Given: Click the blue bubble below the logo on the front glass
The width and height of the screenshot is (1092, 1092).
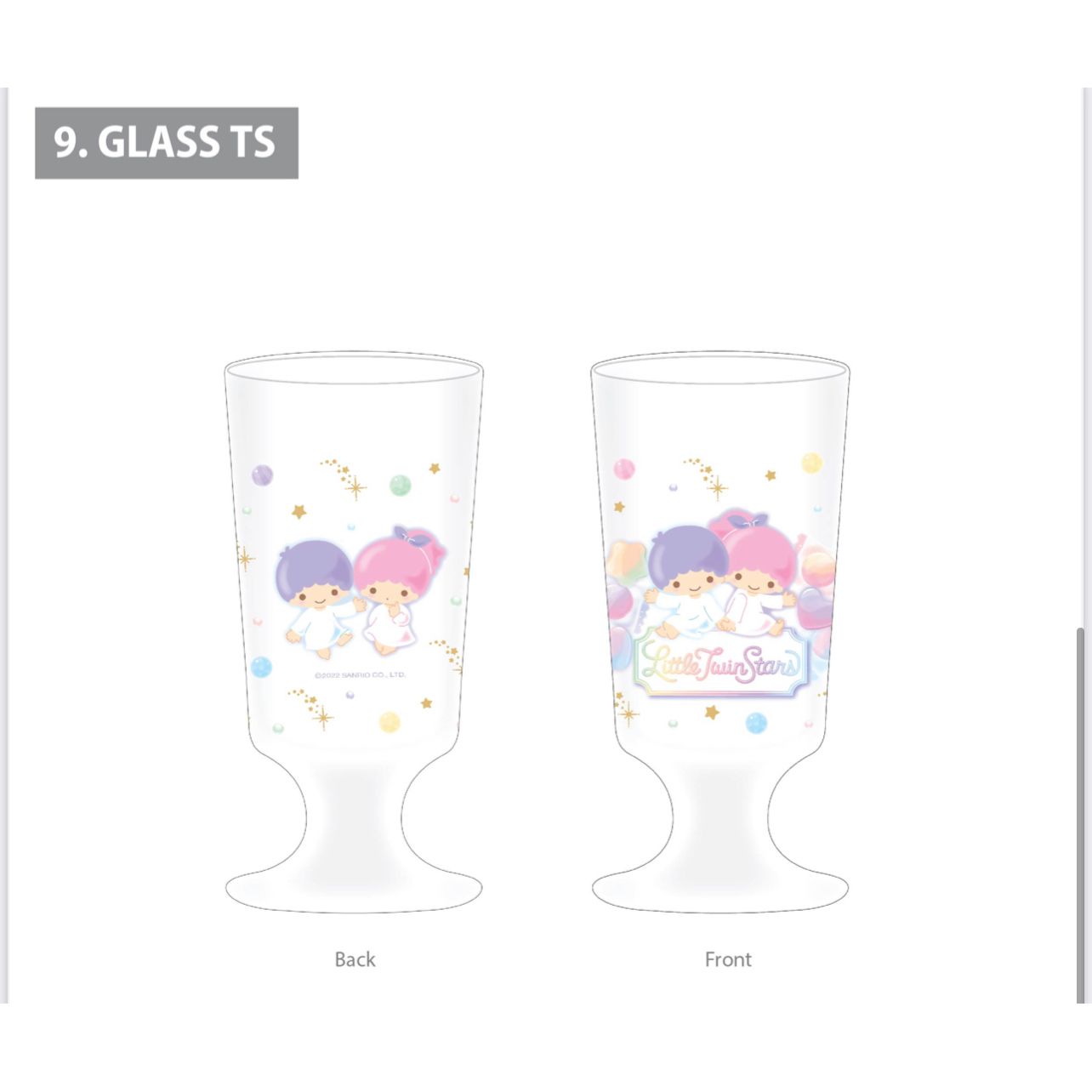Looking at the screenshot, I should point(756,724).
